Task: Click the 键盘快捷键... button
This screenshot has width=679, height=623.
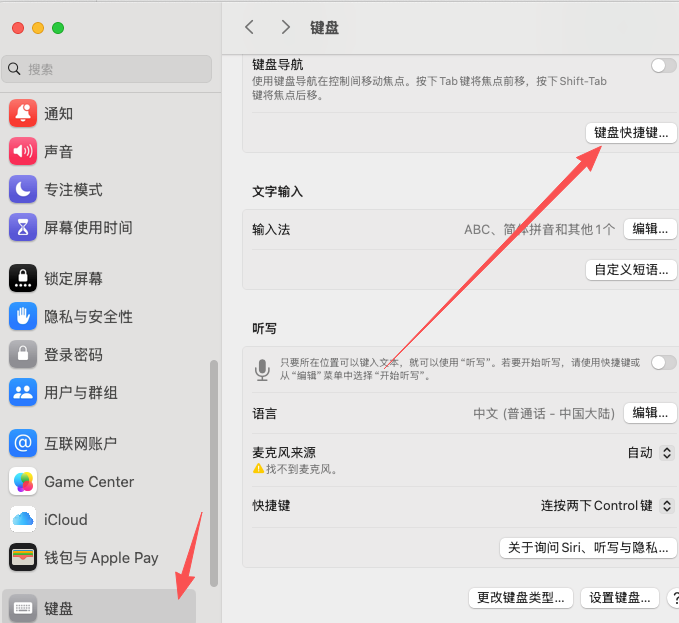Action: coord(631,133)
